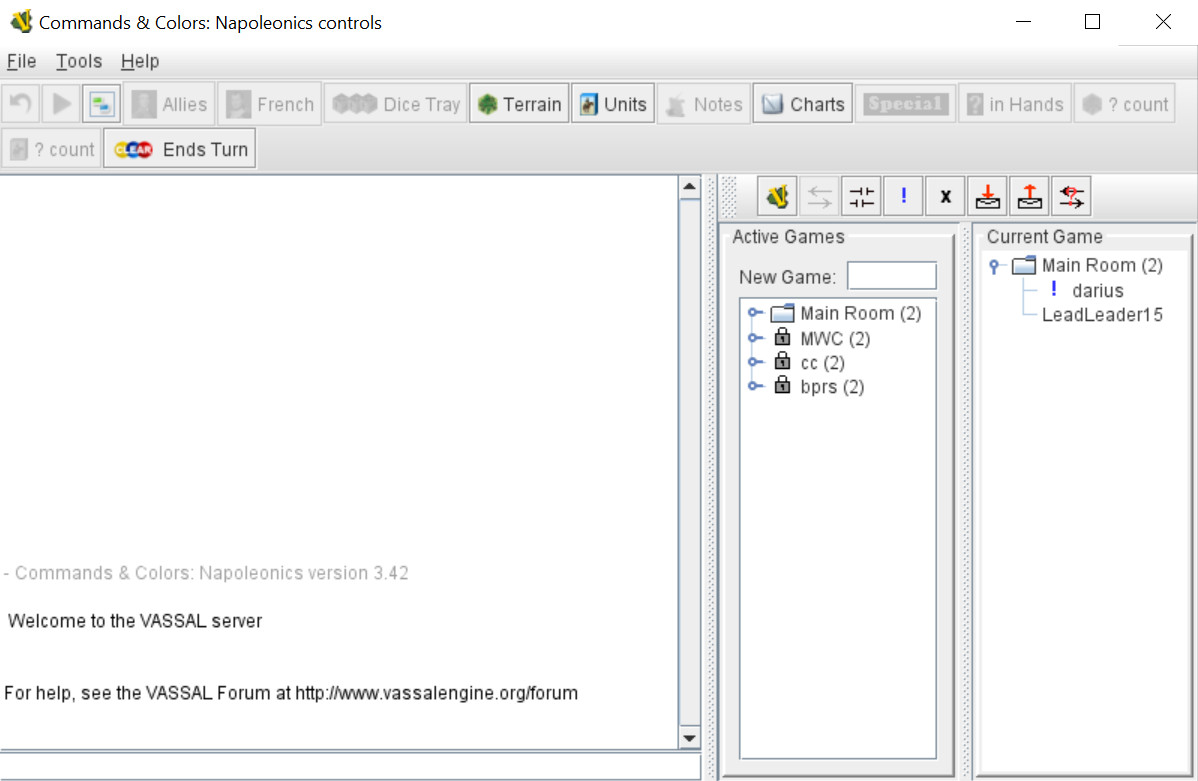Click the download-to-tray red arrow icon
This screenshot has height=781, width=1198.
click(x=987, y=196)
